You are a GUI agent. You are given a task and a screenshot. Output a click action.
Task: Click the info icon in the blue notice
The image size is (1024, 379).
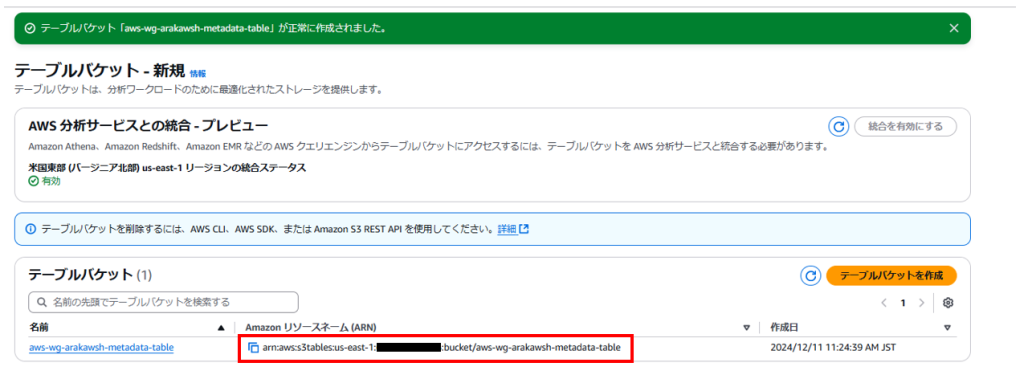coord(30,229)
